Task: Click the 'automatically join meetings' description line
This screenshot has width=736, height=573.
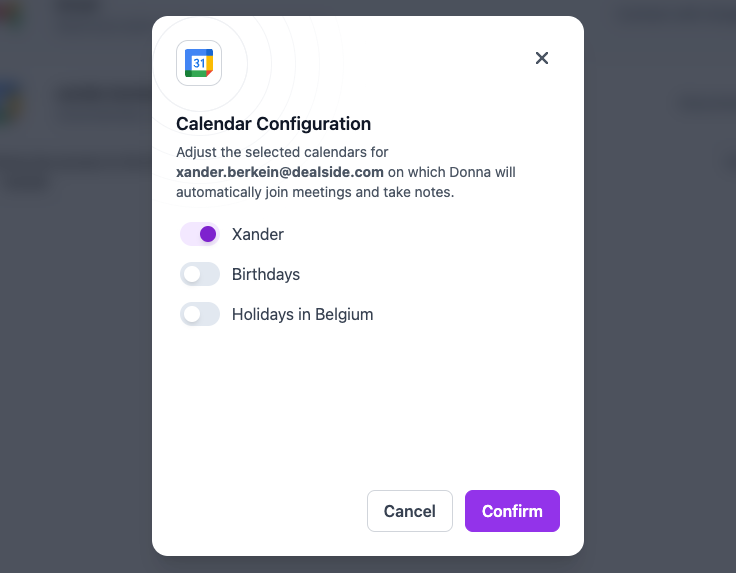Action: 315,192
